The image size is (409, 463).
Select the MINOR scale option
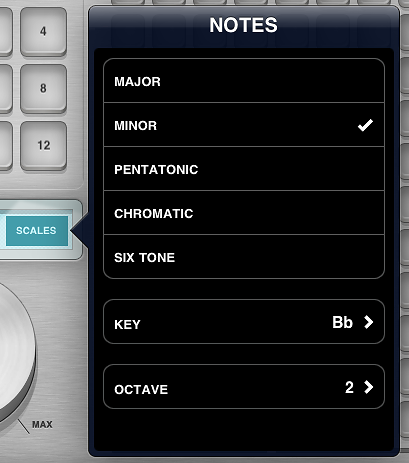(244, 125)
